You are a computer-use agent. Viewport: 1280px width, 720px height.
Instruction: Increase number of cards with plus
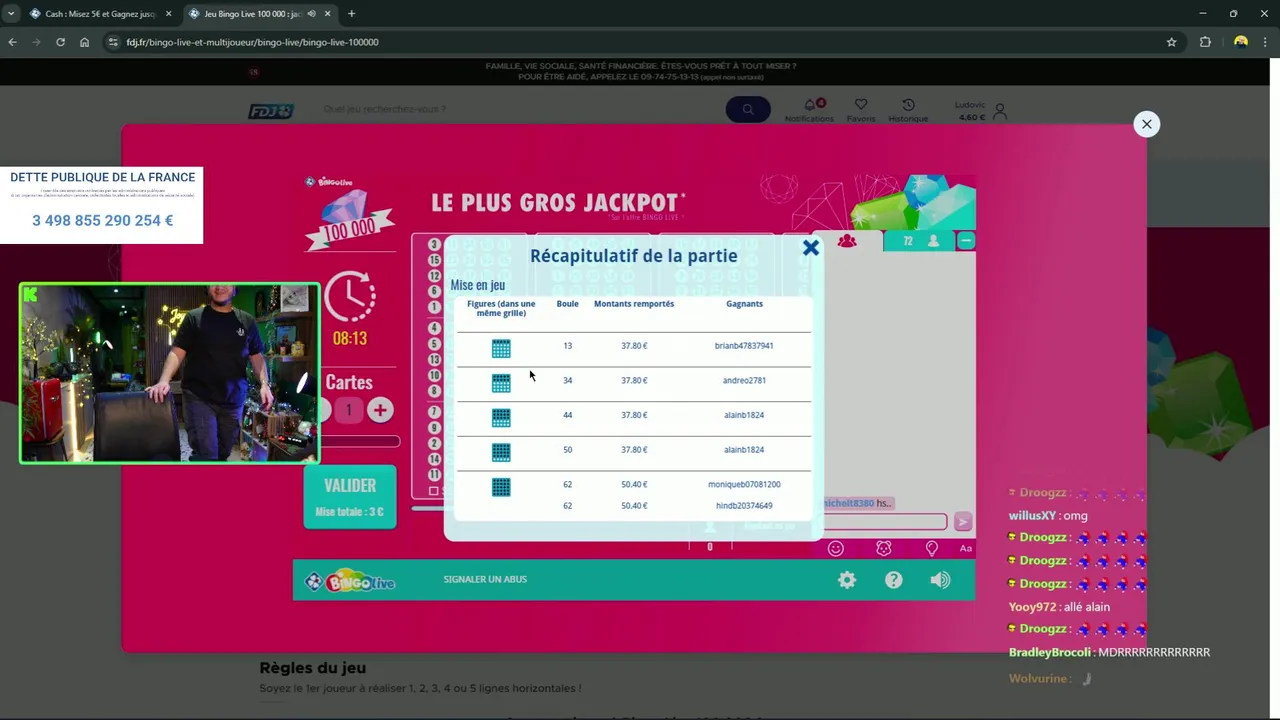coord(380,410)
